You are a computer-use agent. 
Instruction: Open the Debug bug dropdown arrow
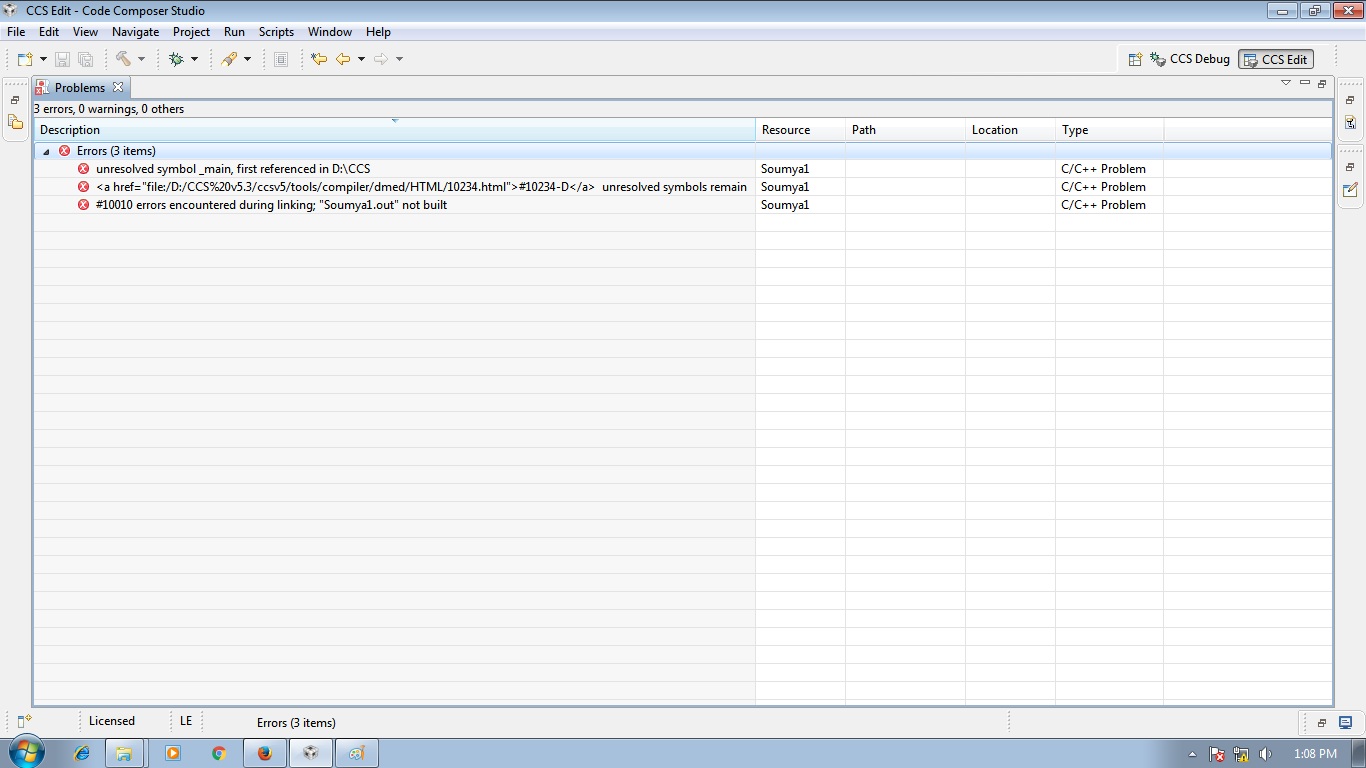[194, 59]
